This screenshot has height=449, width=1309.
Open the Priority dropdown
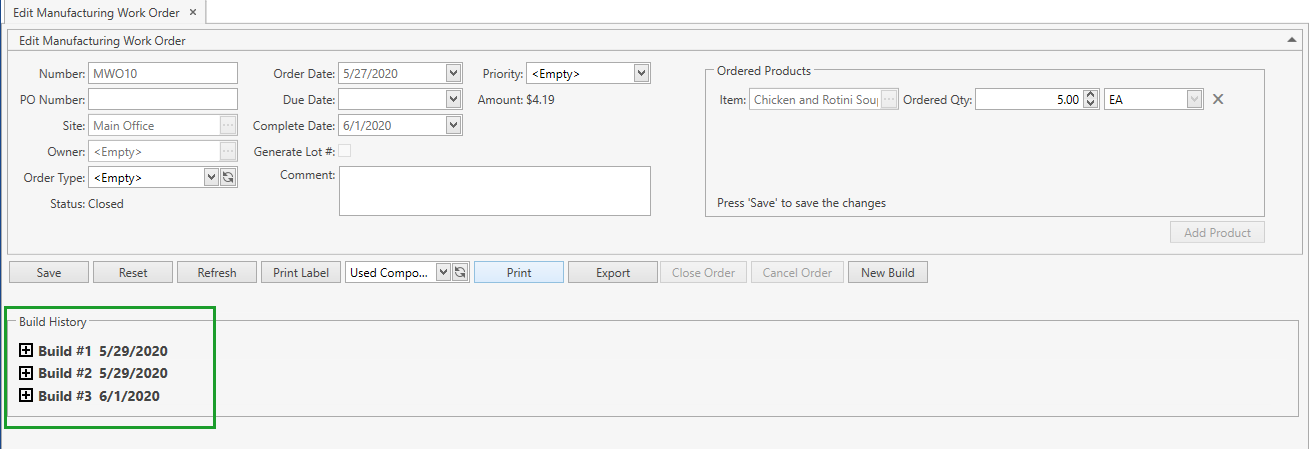641,73
